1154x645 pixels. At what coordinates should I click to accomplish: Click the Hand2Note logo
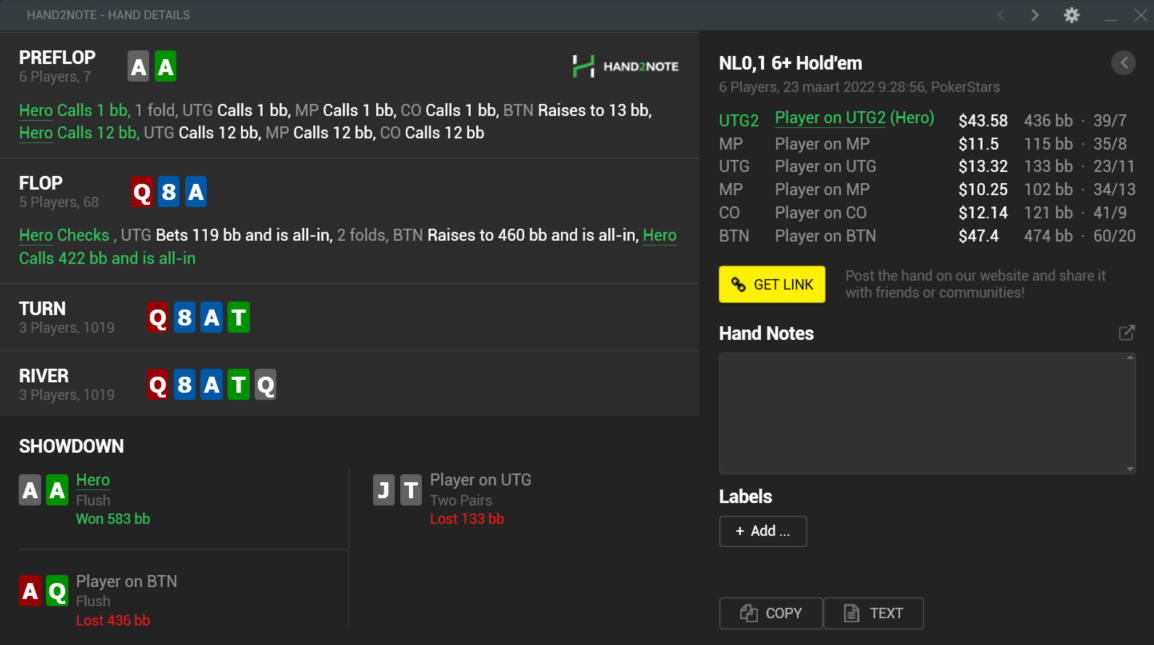point(626,66)
